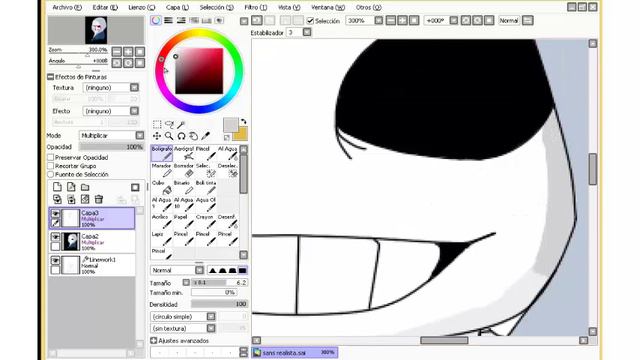This screenshot has height=360, width=640.
Task: Open the Editar menu
Action: tap(105, 7)
